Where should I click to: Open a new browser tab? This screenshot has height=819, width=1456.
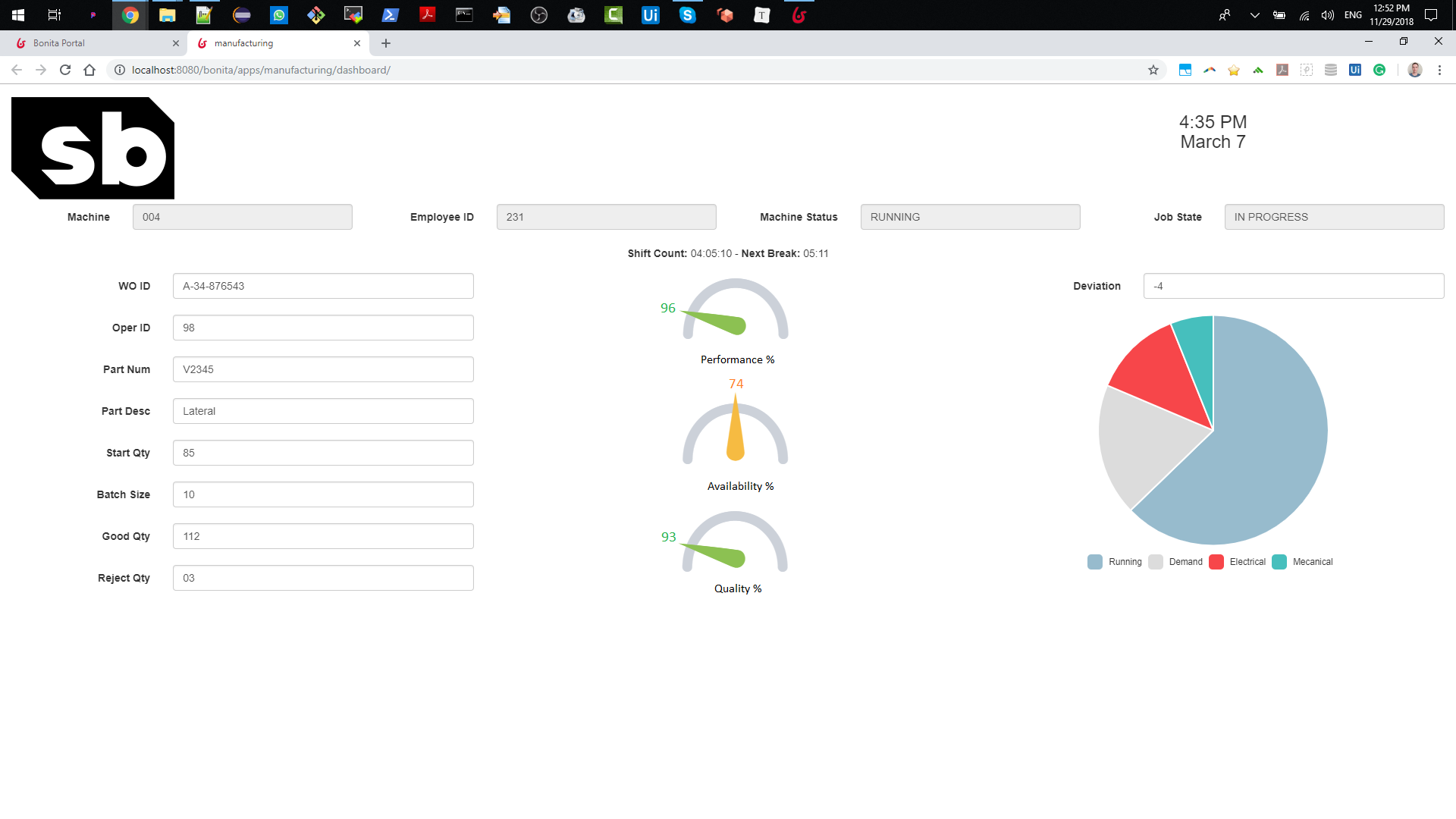coord(387,43)
